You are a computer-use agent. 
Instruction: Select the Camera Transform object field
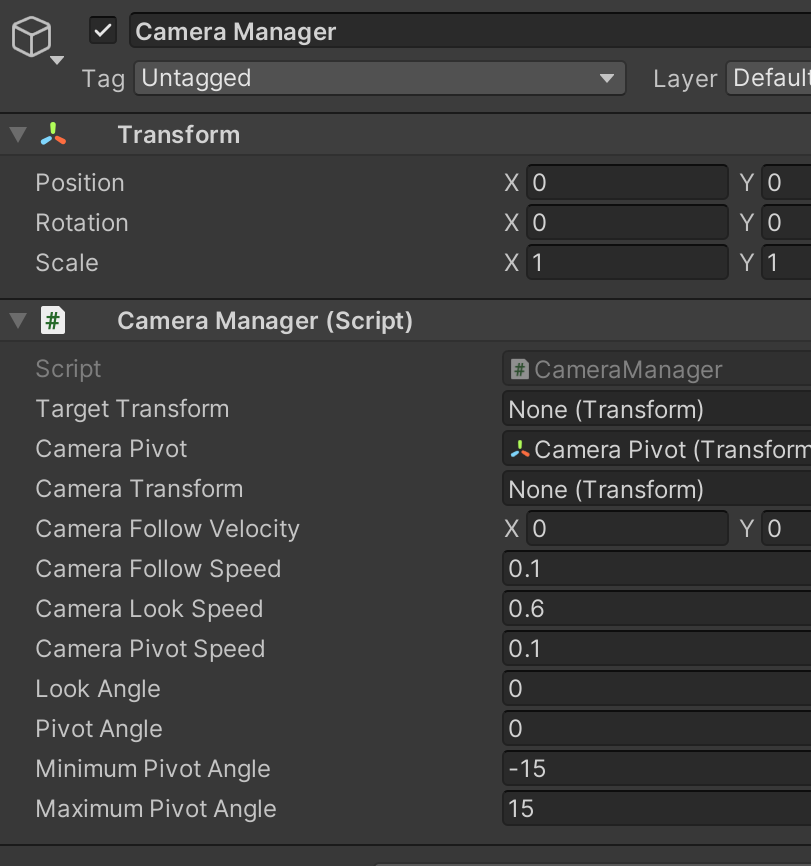[x=656, y=489]
